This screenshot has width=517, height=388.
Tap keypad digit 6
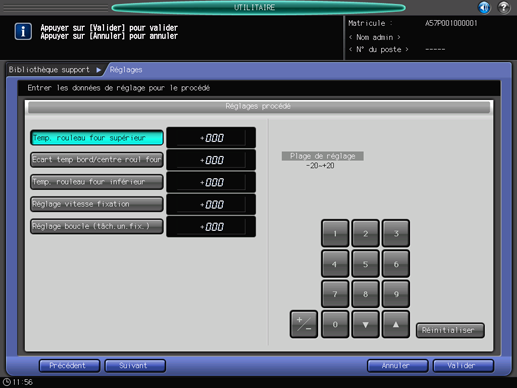coord(396,264)
